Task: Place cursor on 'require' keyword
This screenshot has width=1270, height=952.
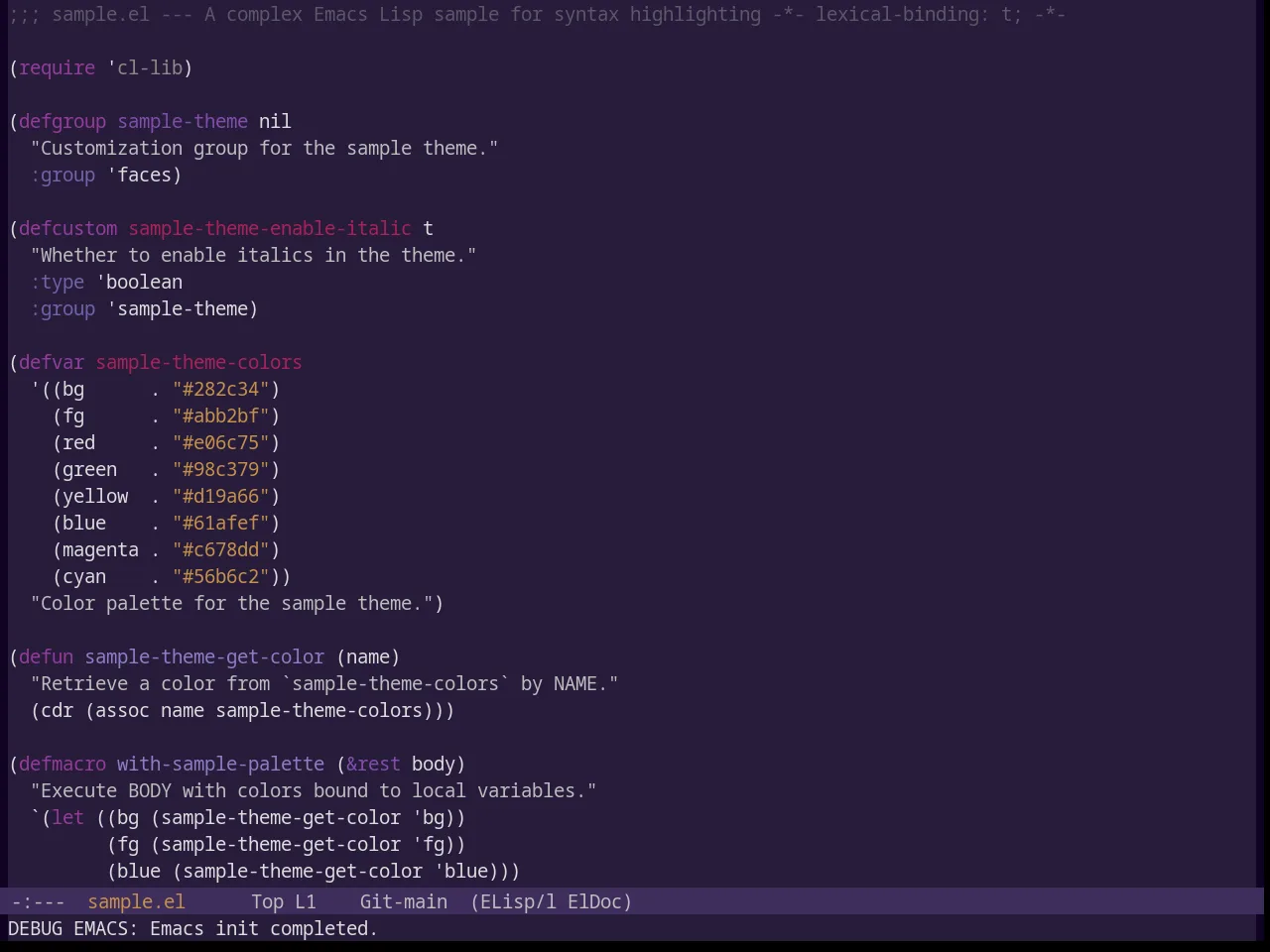Action: (x=57, y=67)
